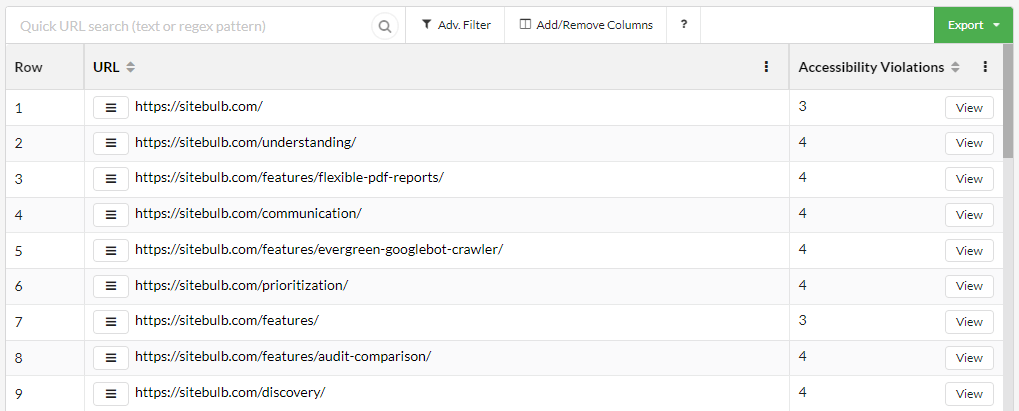This screenshot has width=1019, height=411.
Task: View violations for /features/ row
Action: [969, 322]
